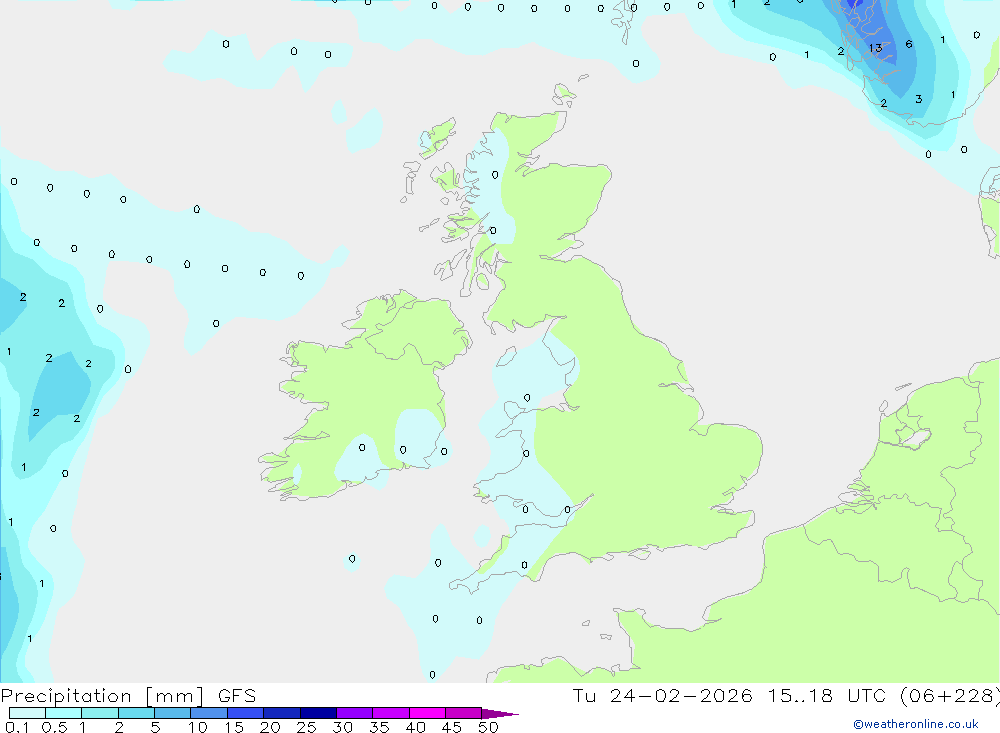The width and height of the screenshot is (1000, 733).
Task: Click legend swatch between 2 and 5
Action: click(136, 713)
